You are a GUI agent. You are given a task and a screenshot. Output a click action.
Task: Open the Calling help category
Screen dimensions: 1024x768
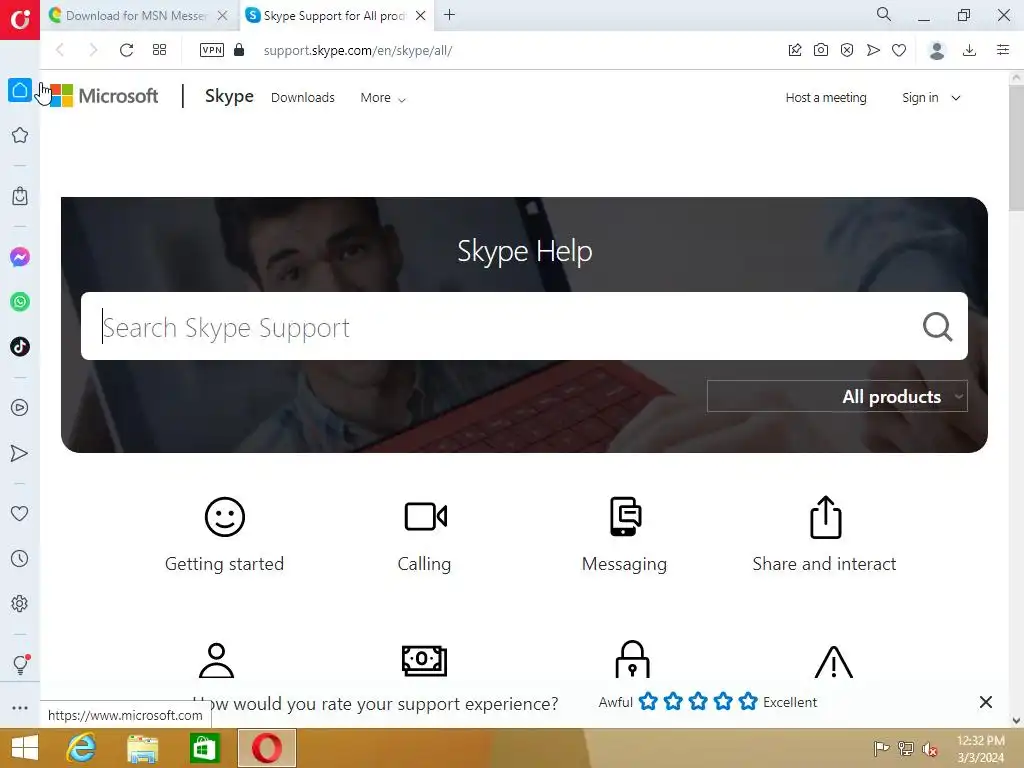coord(424,536)
